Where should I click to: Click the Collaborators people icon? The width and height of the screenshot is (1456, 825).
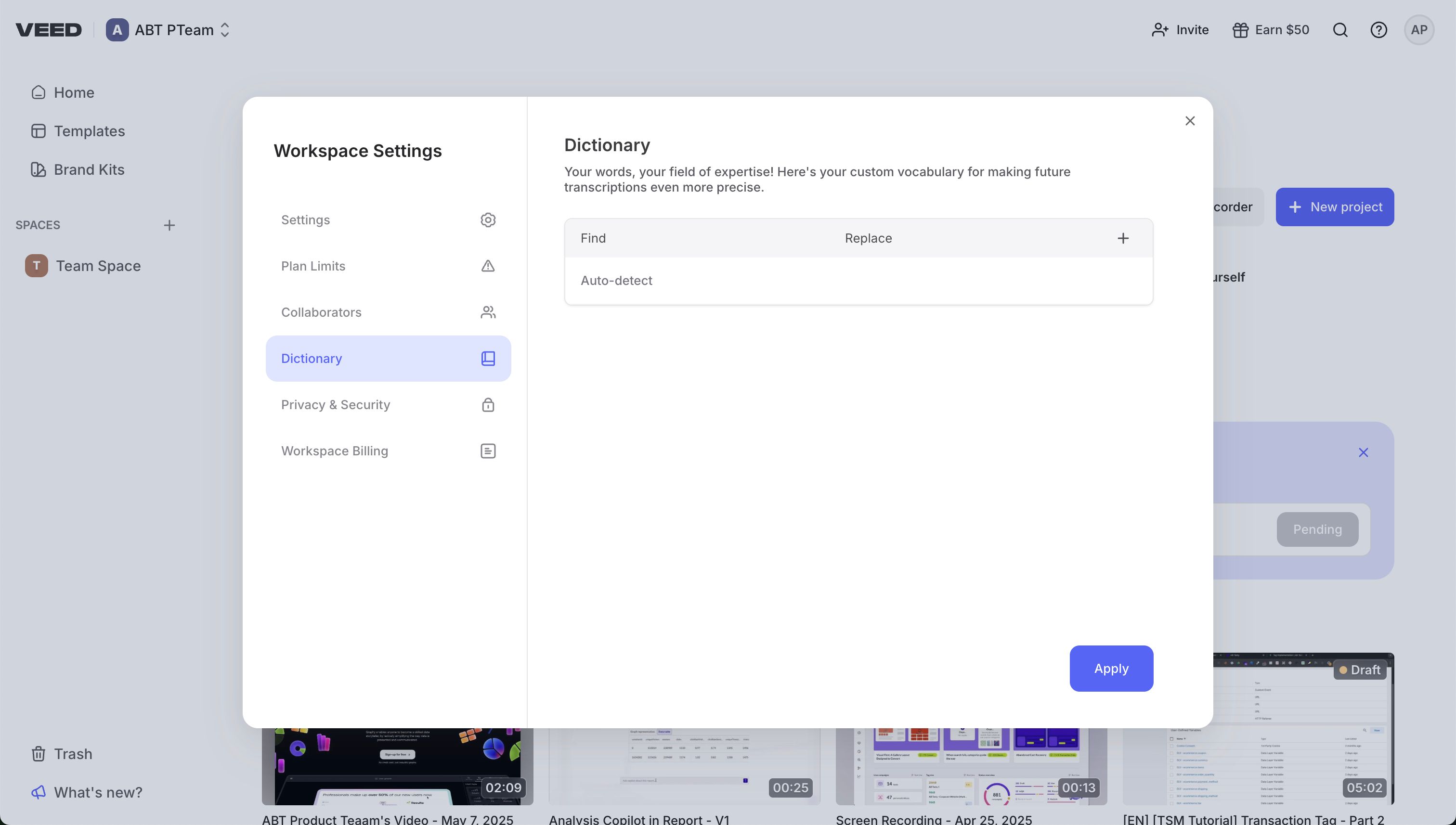[488, 312]
